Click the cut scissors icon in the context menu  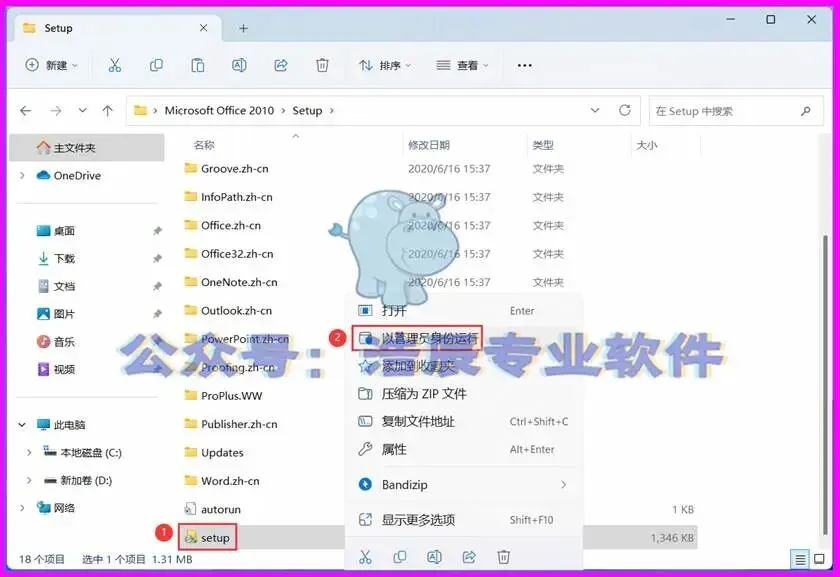tap(365, 557)
